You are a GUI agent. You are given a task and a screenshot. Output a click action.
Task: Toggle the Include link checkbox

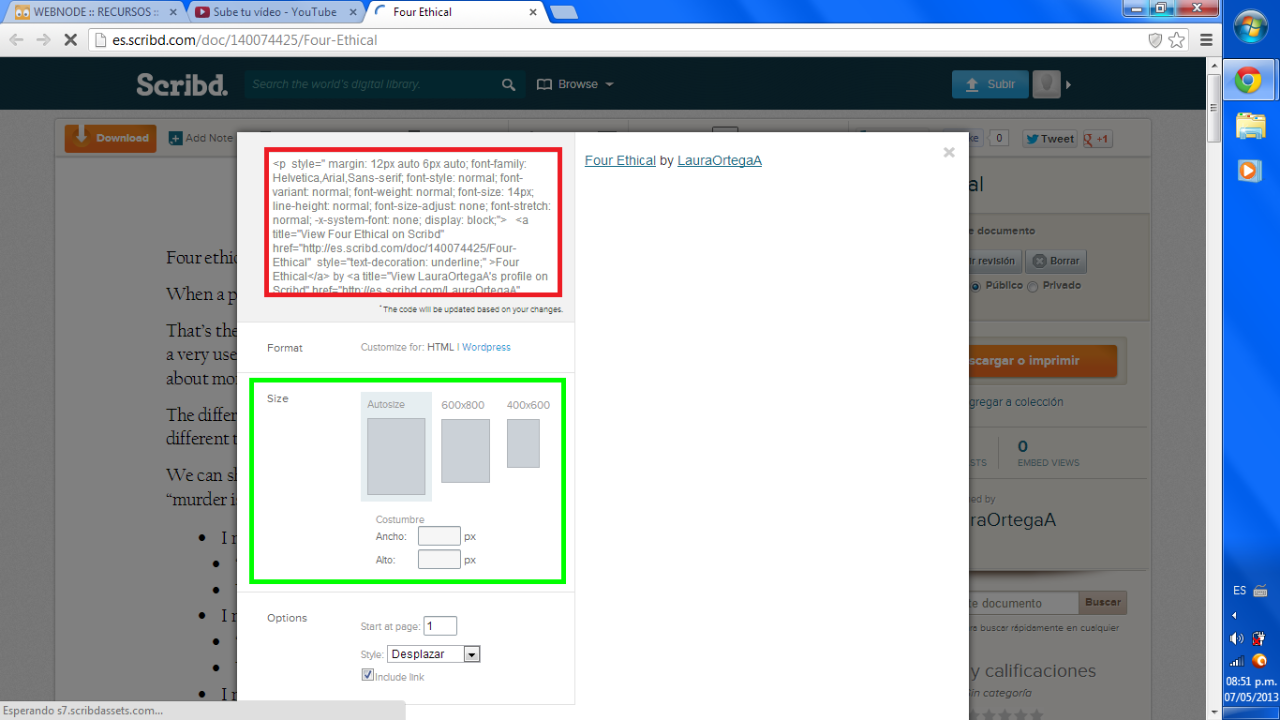[x=367, y=676]
